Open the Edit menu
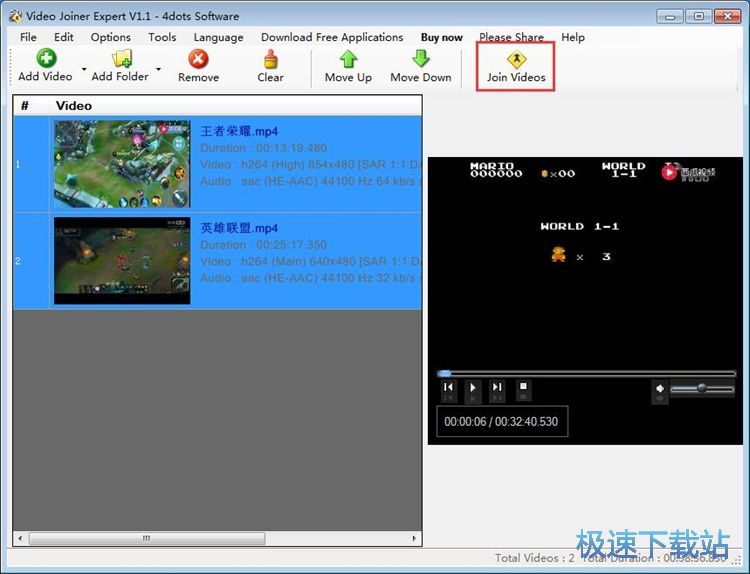 pyautogui.click(x=64, y=37)
